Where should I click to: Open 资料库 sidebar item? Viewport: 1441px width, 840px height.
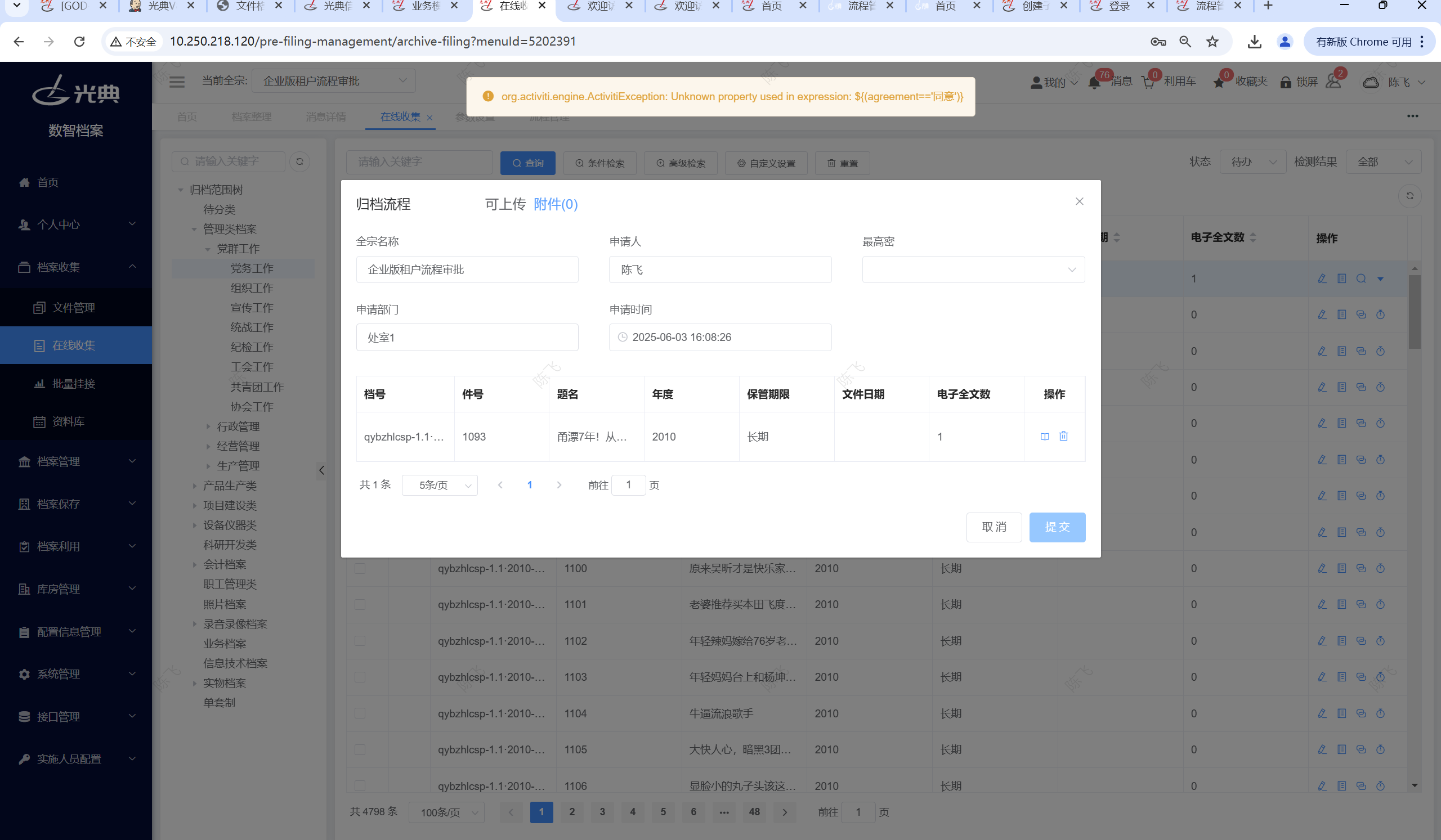(75, 421)
